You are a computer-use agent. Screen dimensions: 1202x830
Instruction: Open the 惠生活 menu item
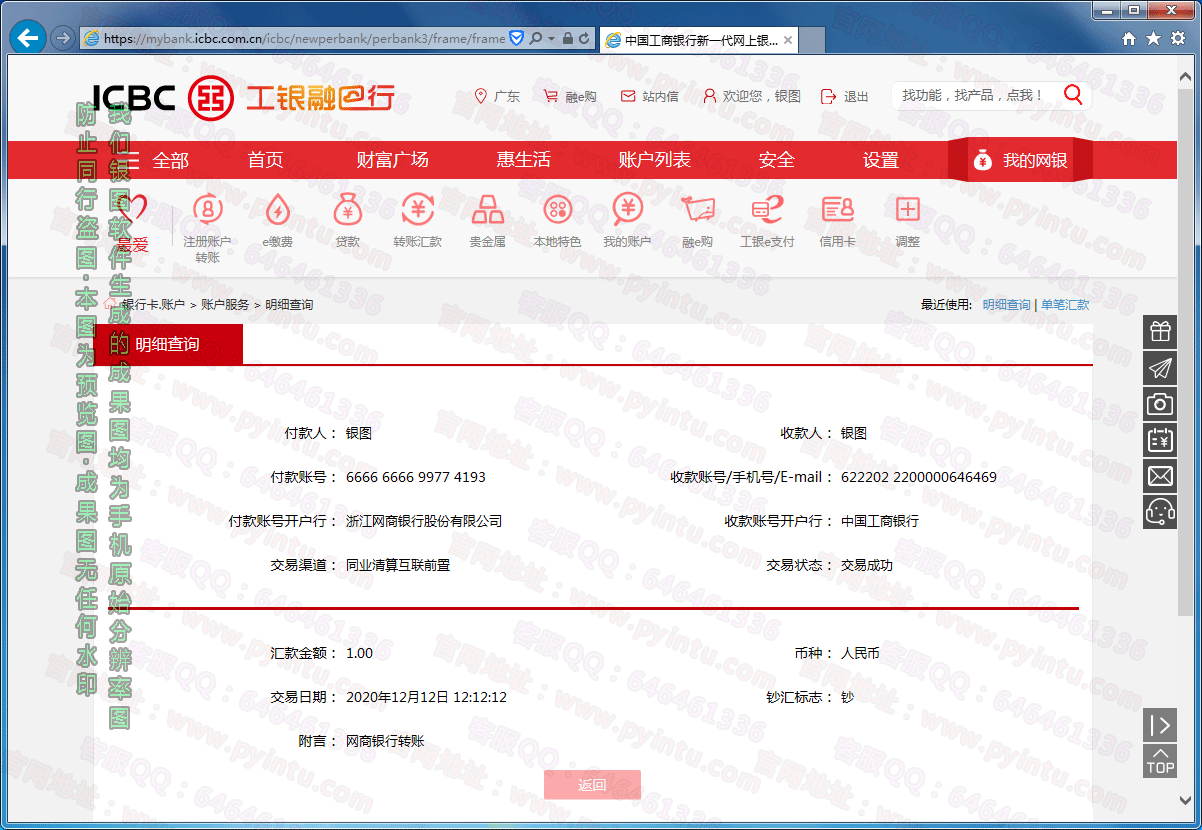tap(524, 160)
